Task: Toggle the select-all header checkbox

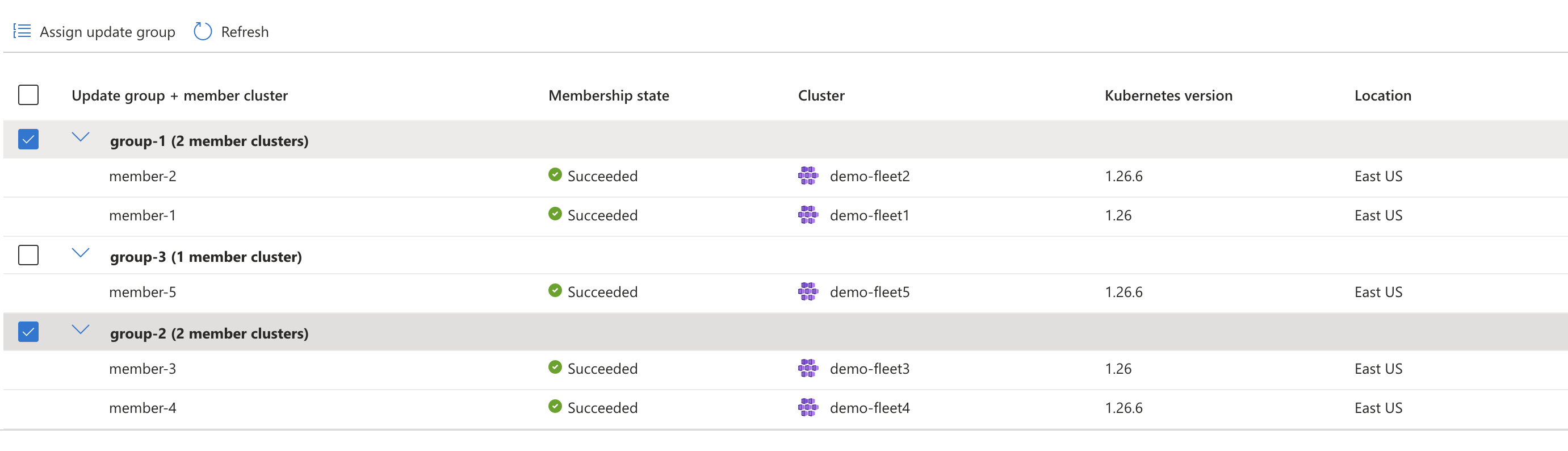Action: pos(28,95)
